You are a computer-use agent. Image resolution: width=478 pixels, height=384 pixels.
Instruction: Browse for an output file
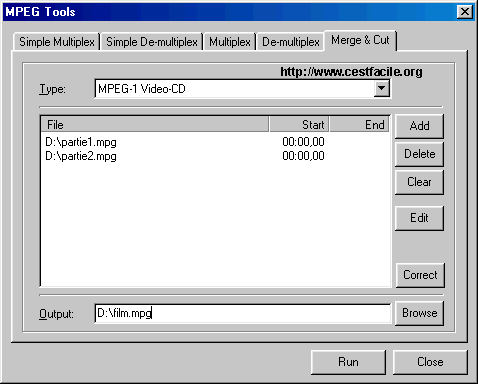coord(419,313)
